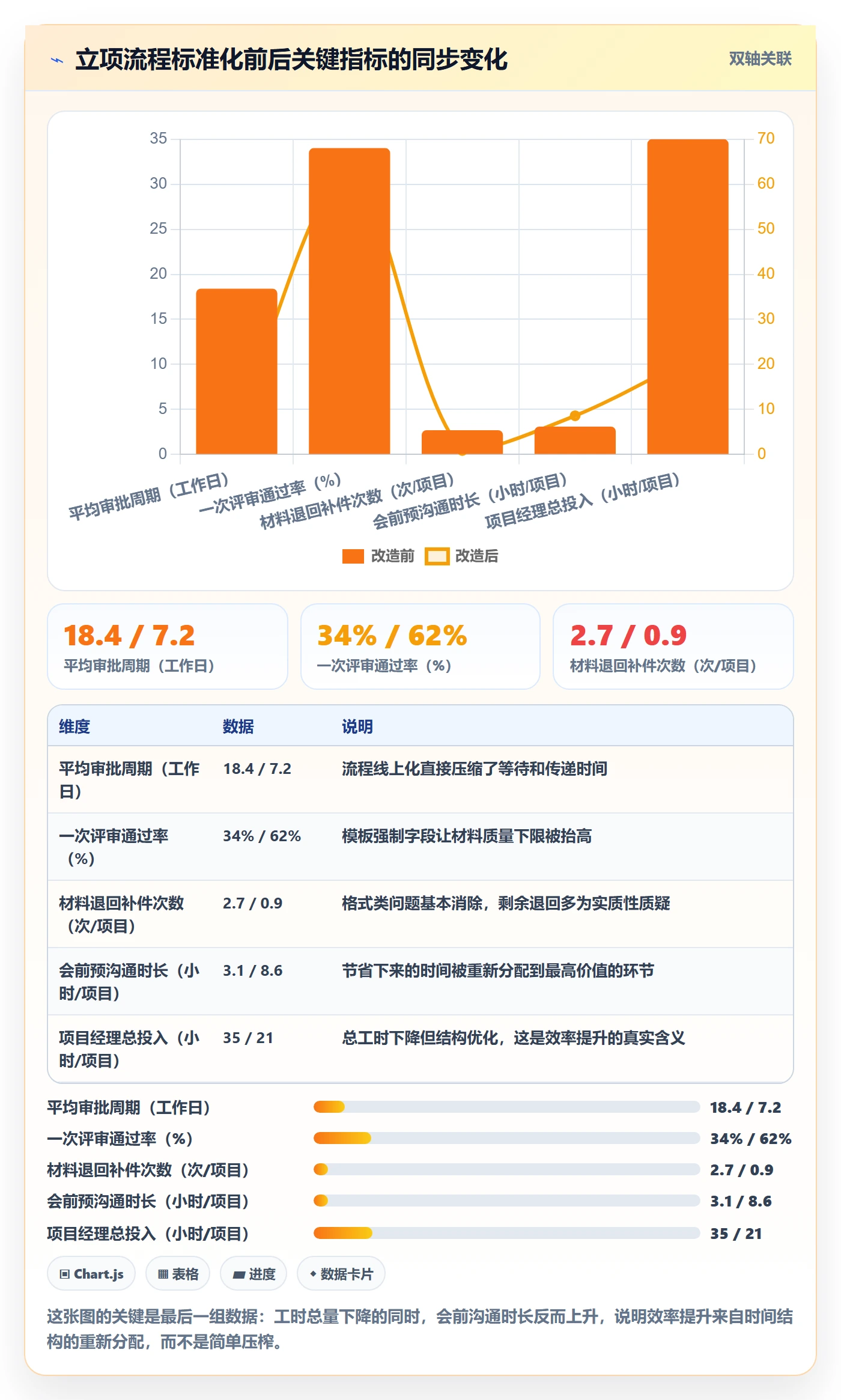Click the 表格 tag chip

pyautogui.click(x=178, y=1274)
